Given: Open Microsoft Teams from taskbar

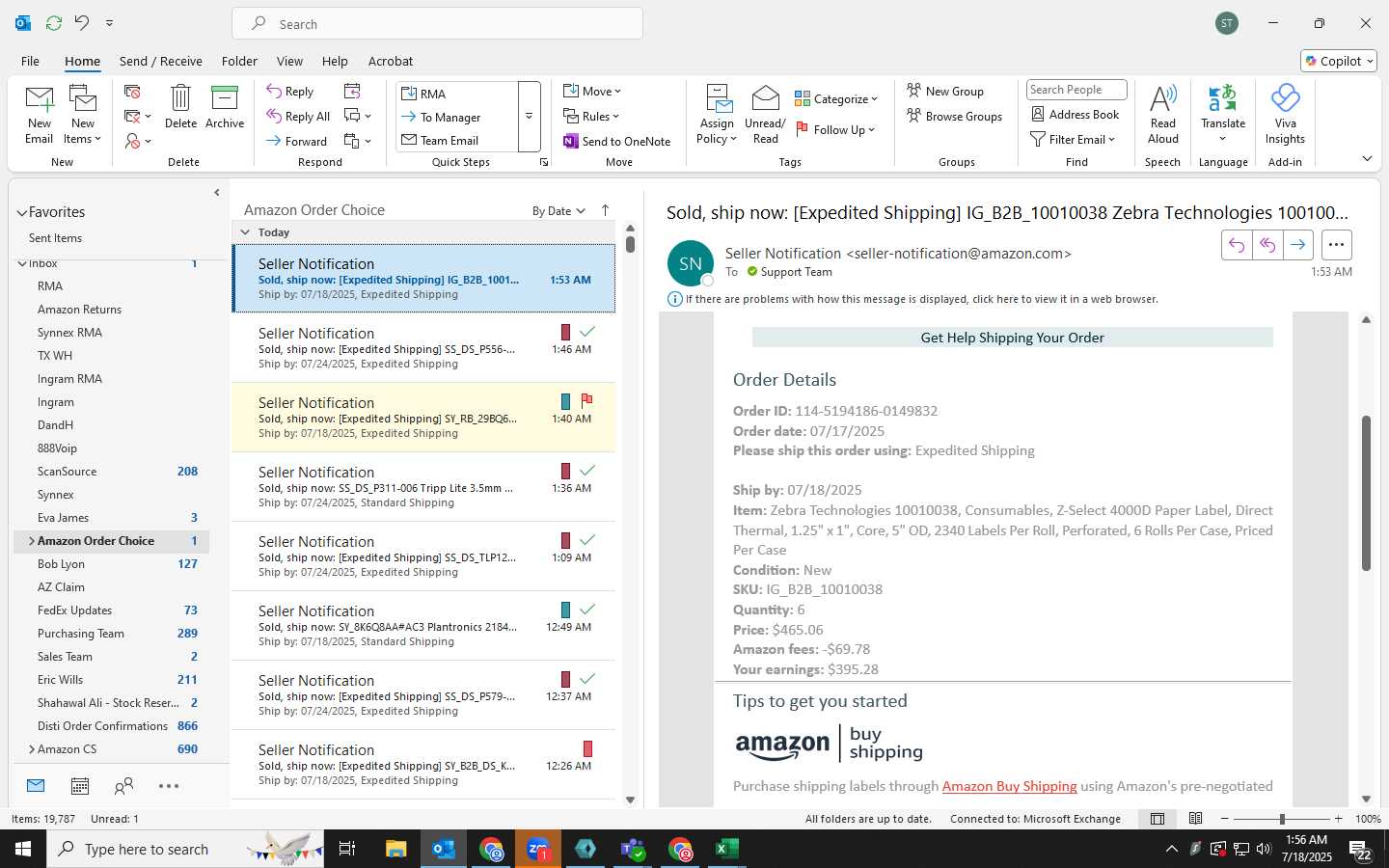Looking at the screenshot, I should click(x=633, y=849).
